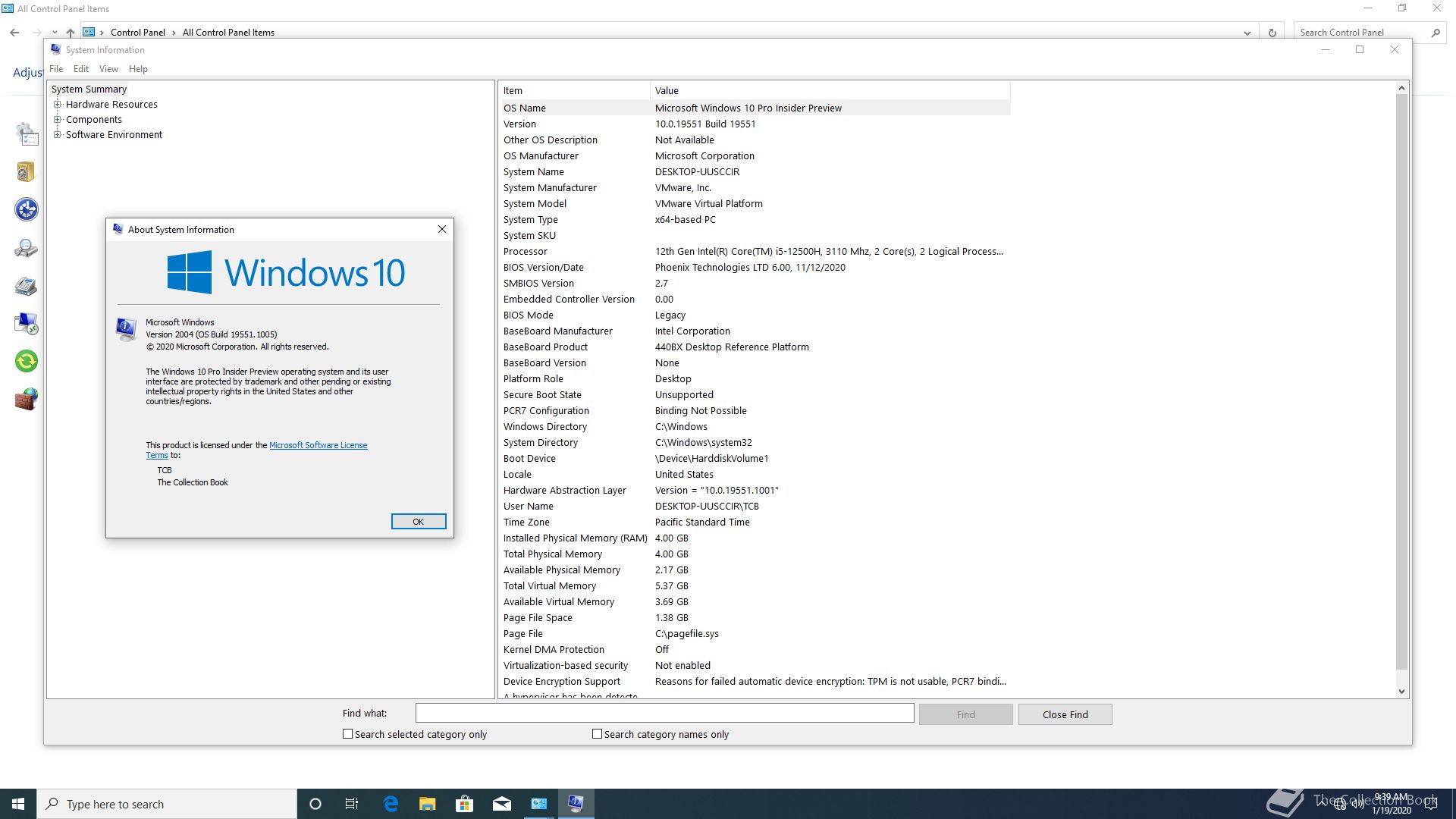This screenshot has width=1456, height=819.
Task: Select the Installed Physical Memory (RAM) row
Action: click(755, 538)
